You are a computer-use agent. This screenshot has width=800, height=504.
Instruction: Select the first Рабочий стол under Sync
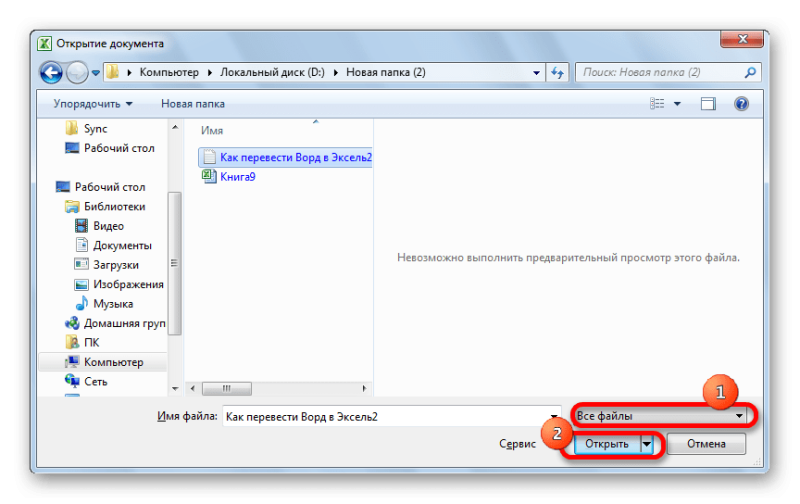click(109, 148)
